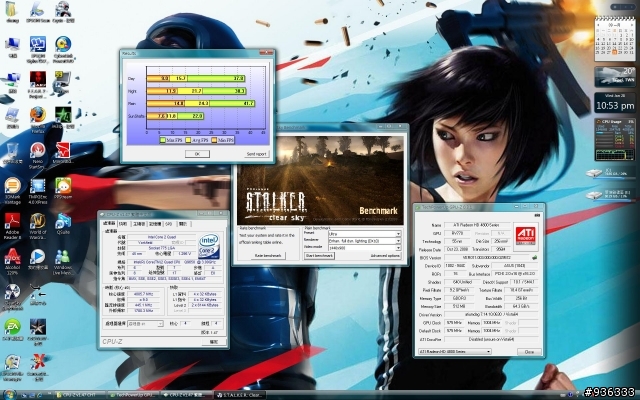Click the S.T.A.L.K.E.R. Clear Sky banner image
The height and width of the screenshot is (400, 640).
[320, 180]
